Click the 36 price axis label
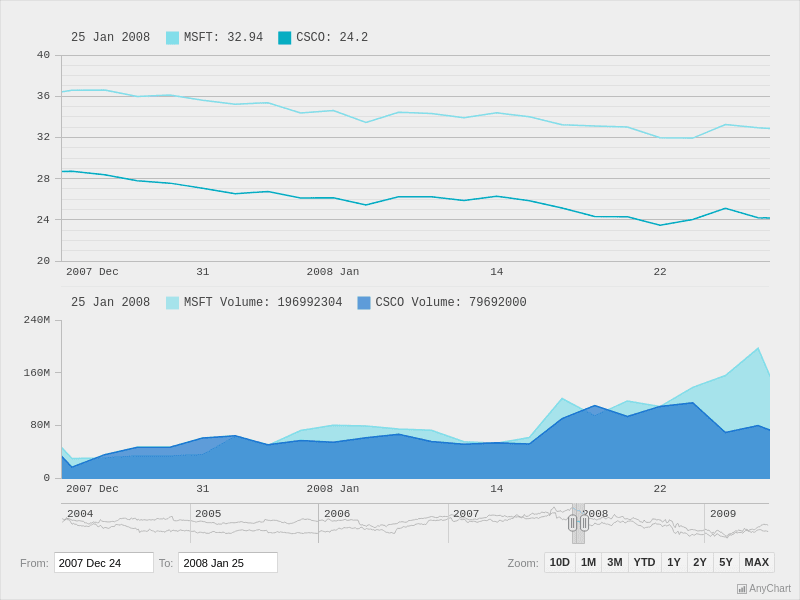This screenshot has height=600, width=800. coord(43,96)
